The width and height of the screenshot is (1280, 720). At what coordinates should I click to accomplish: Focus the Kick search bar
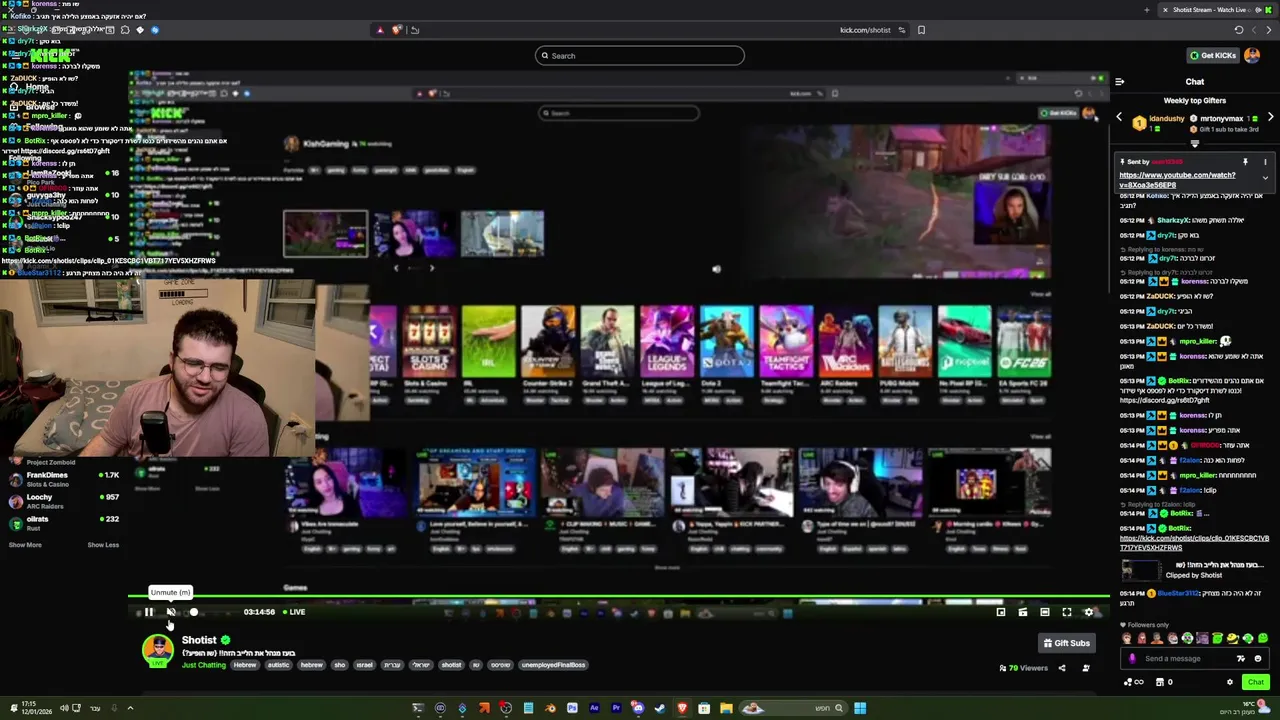(x=640, y=56)
